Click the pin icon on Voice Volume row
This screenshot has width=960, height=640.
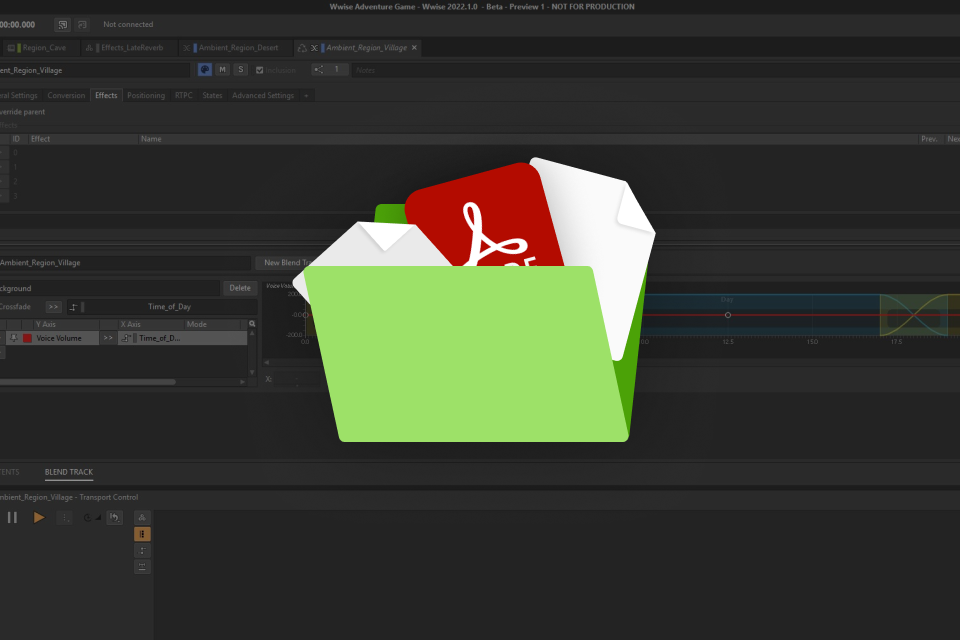pyautogui.click(x=13, y=338)
